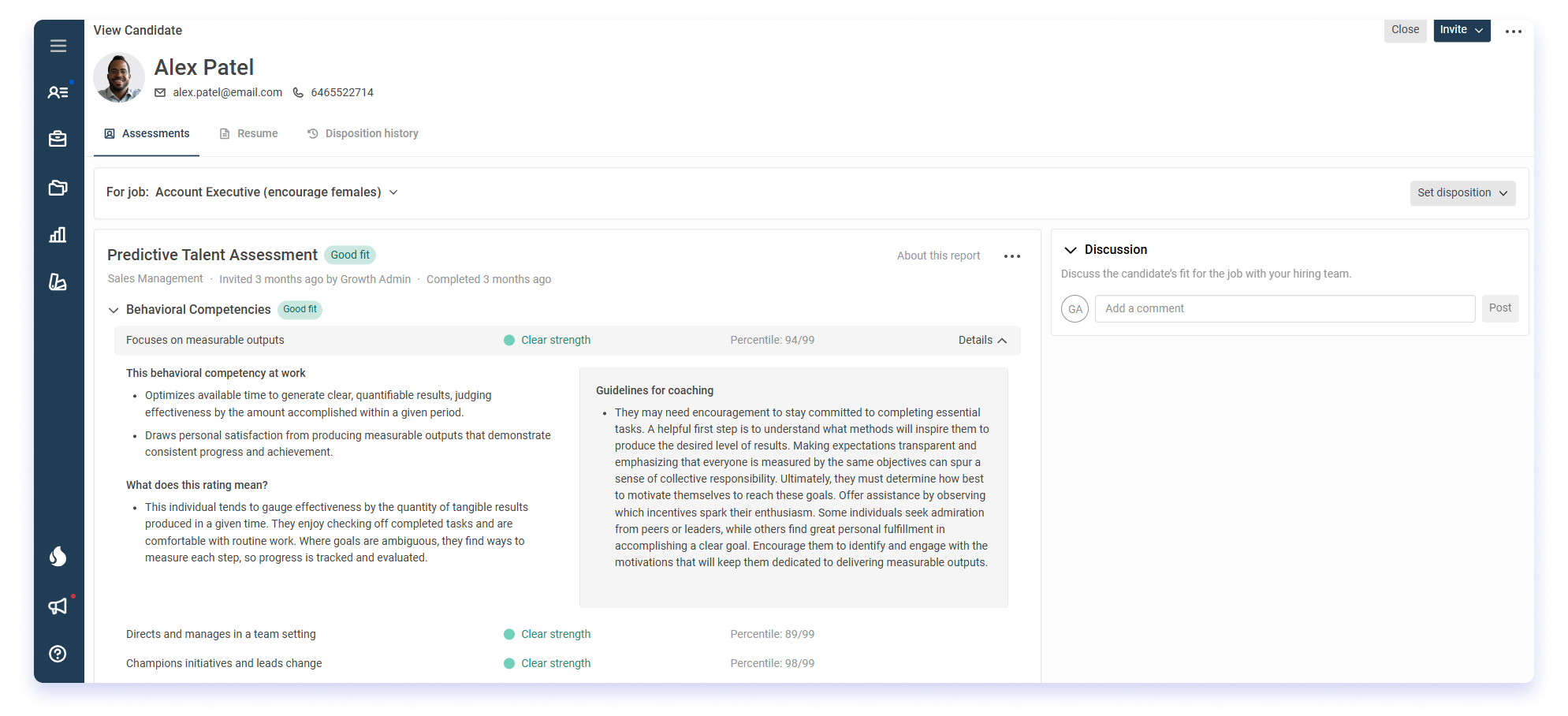Collapse Details for measurable outputs row

[x=983, y=341]
